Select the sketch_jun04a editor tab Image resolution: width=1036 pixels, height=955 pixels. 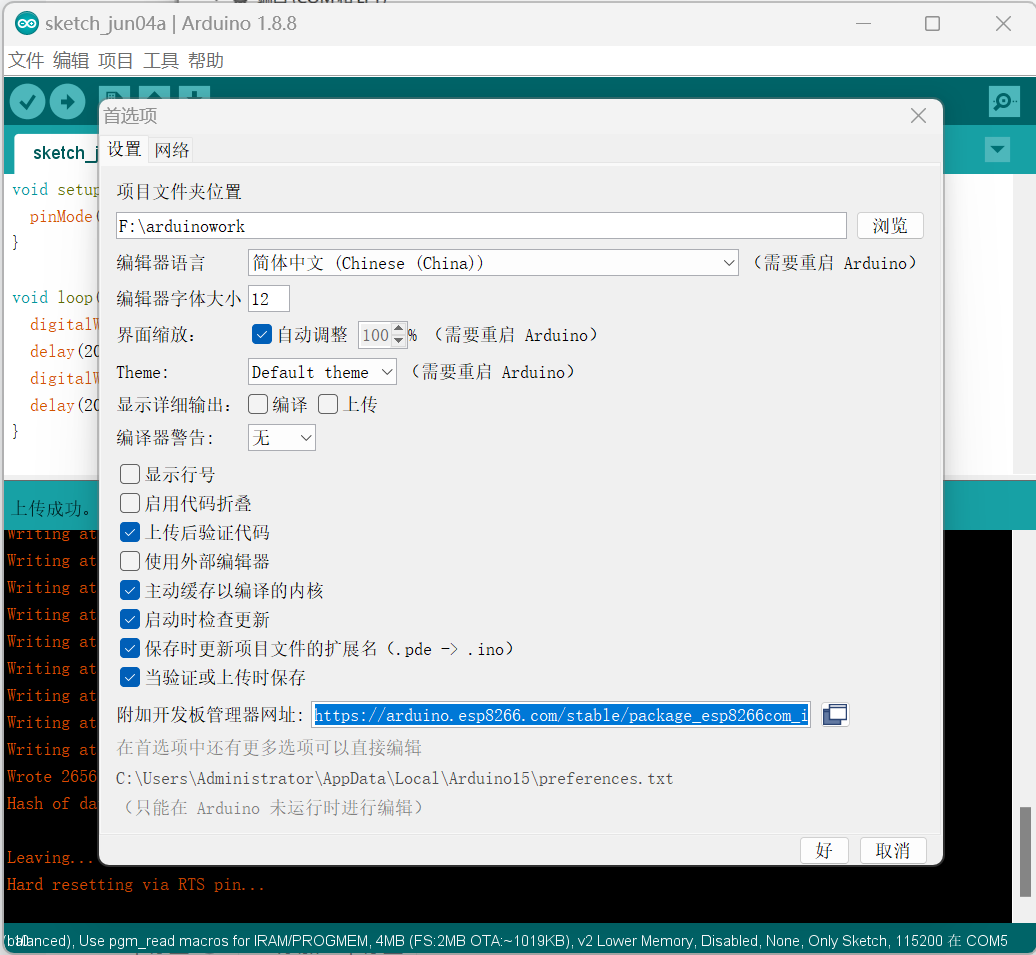point(58,153)
